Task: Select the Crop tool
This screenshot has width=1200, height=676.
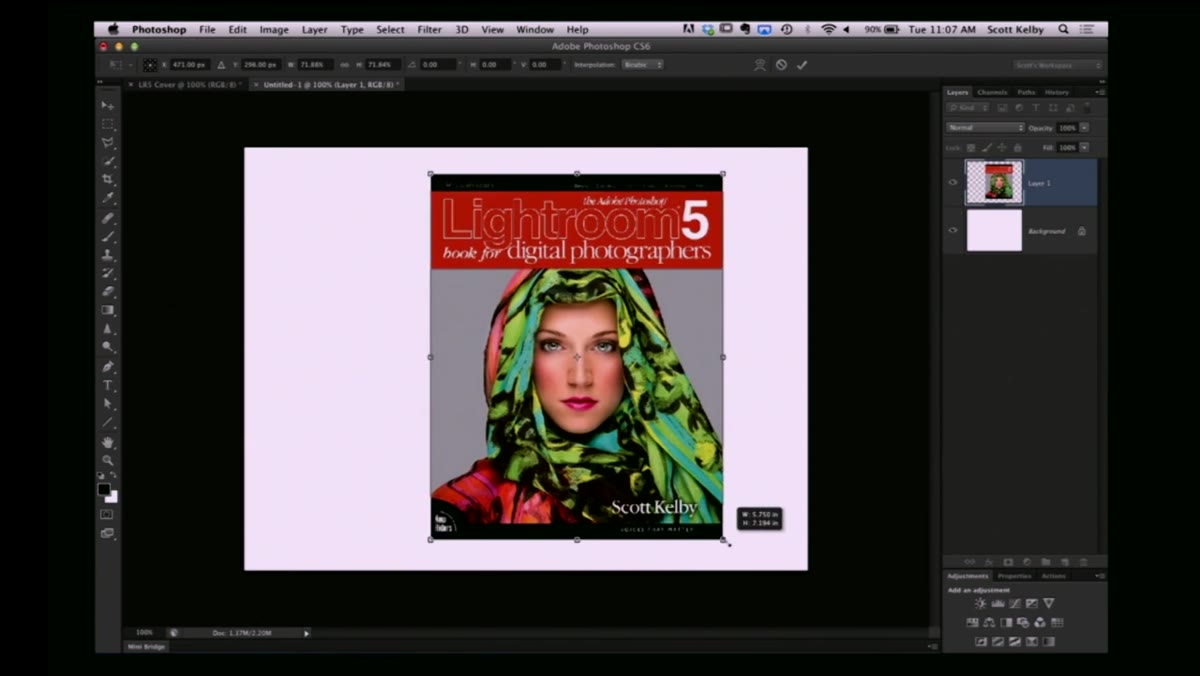Action: (x=107, y=179)
